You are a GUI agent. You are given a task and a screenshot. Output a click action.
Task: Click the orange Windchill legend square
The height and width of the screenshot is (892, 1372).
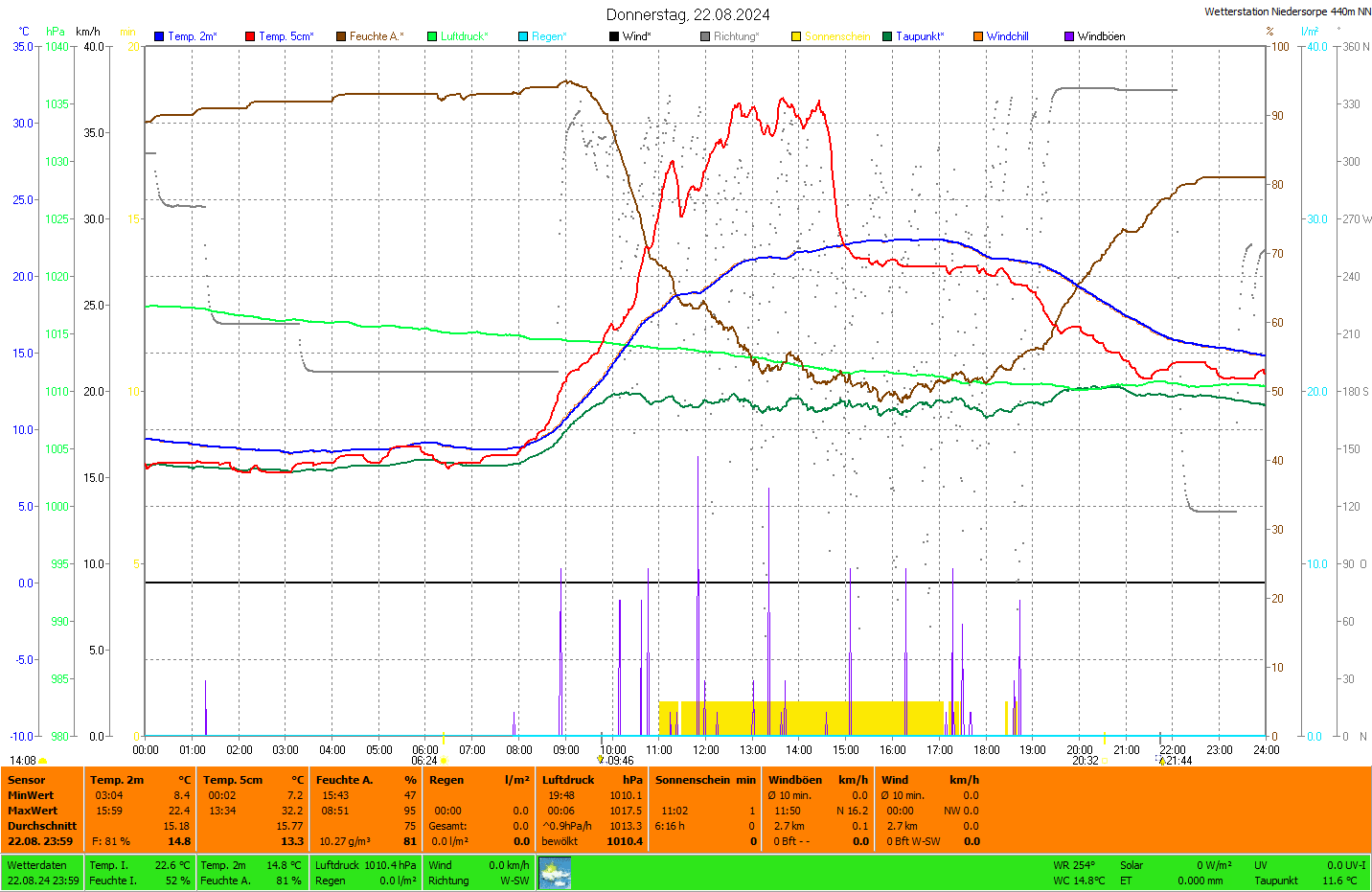click(978, 36)
